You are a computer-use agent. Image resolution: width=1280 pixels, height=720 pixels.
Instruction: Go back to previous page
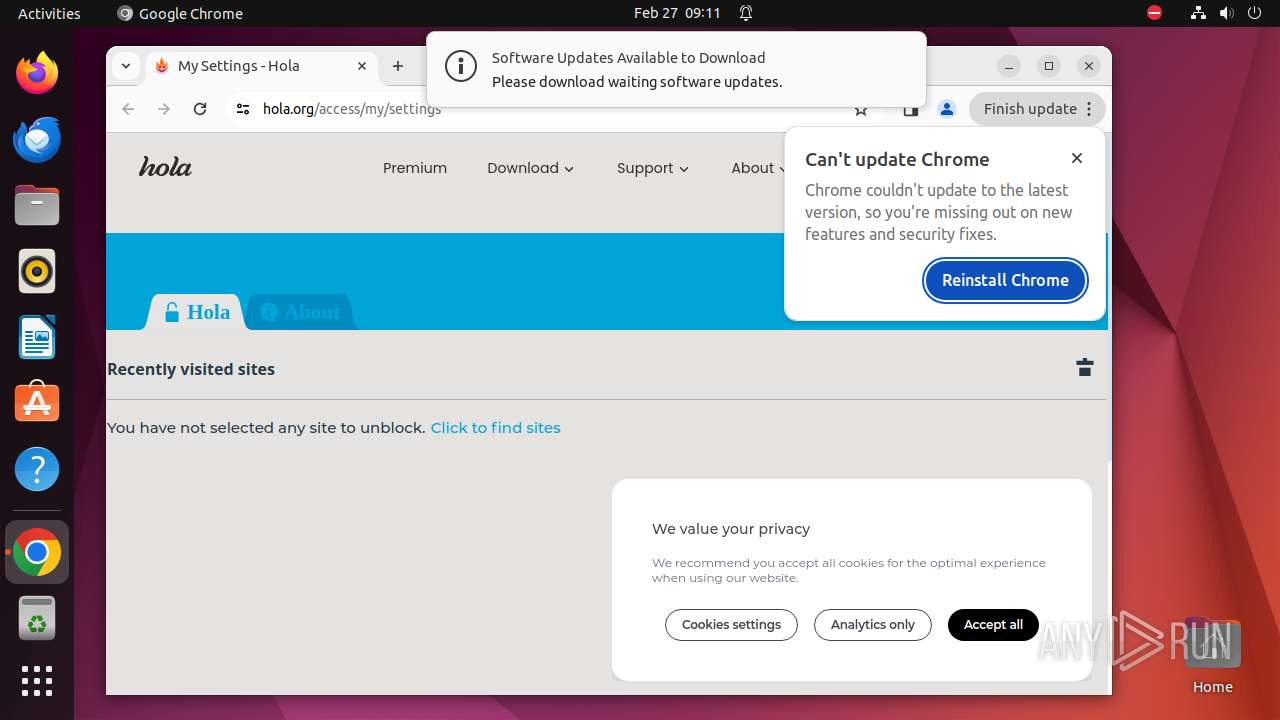(x=128, y=109)
